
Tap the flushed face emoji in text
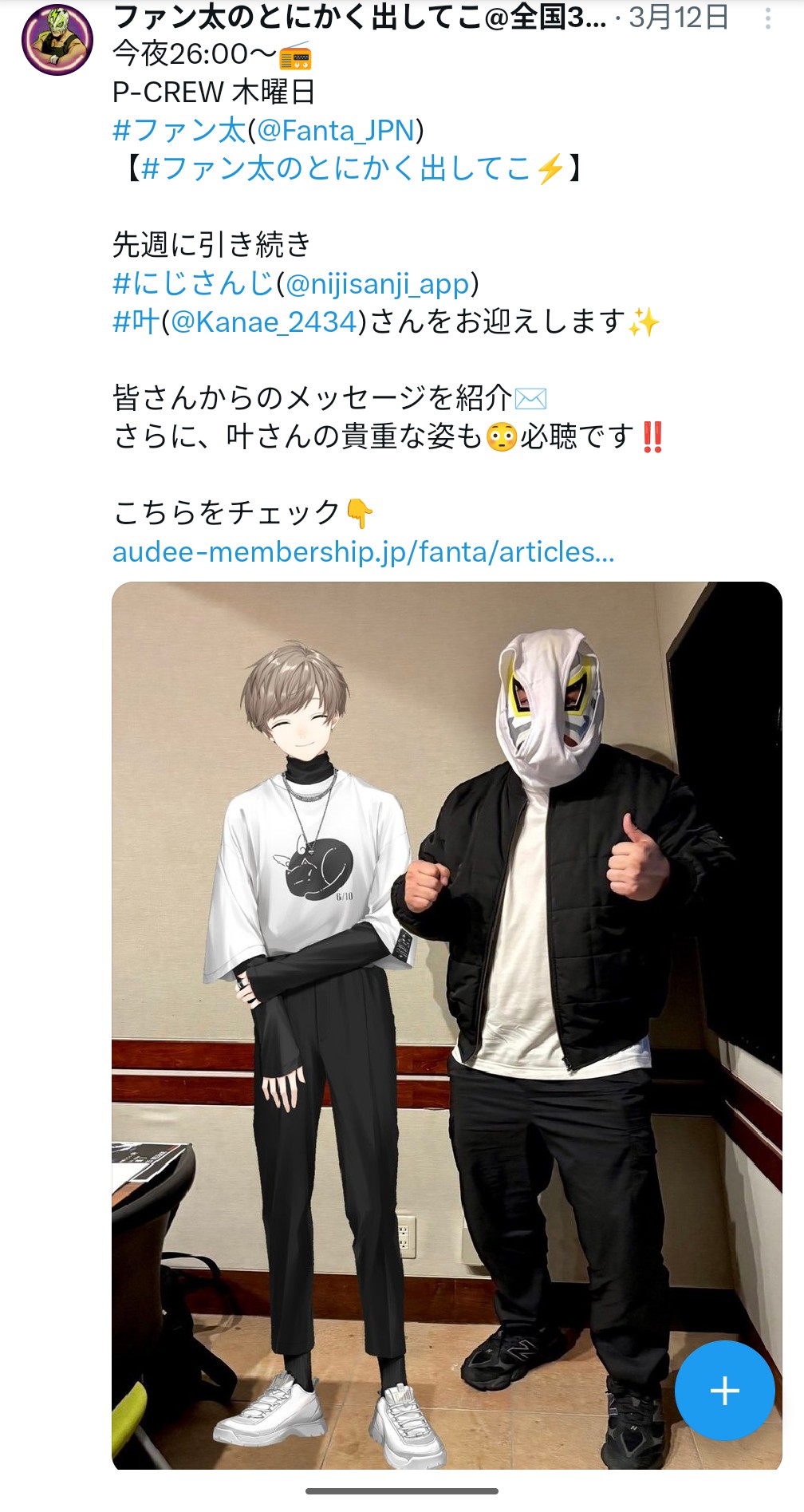[x=502, y=436]
